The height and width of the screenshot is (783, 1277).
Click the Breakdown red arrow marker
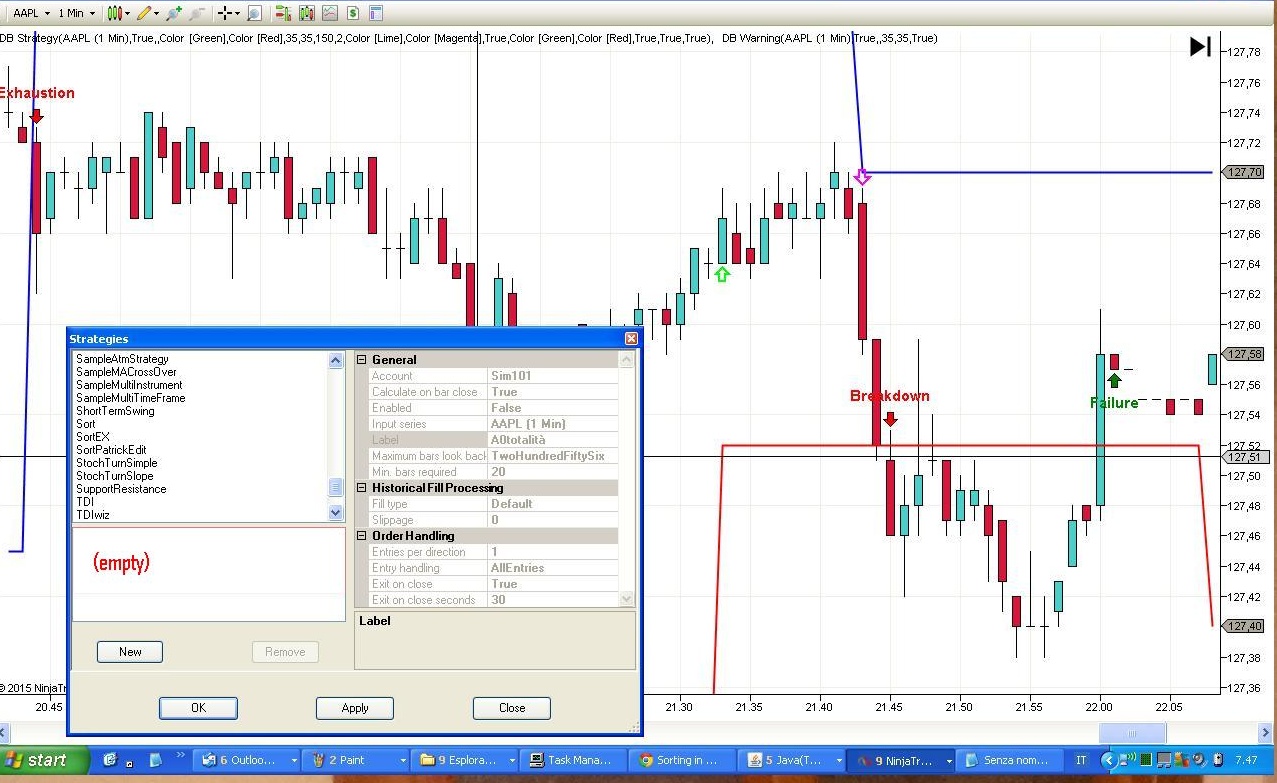(x=890, y=419)
